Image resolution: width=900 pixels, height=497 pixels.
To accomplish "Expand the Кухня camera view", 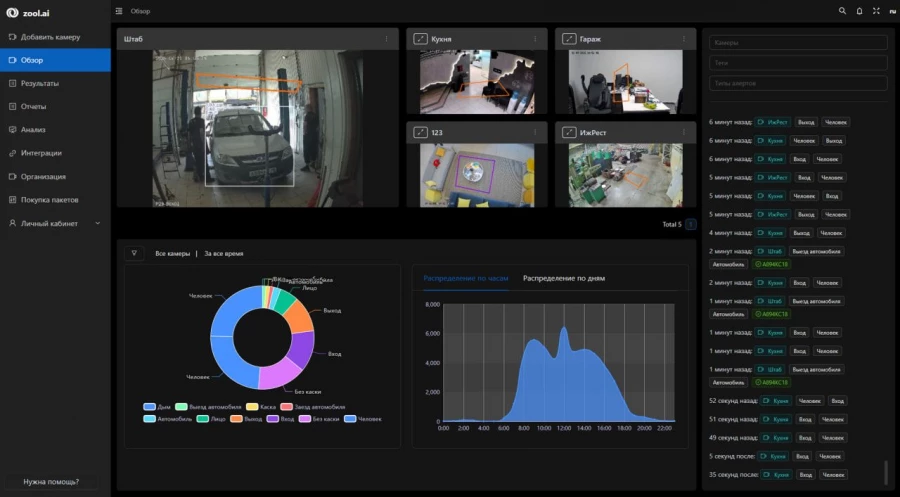I will [421, 39].
